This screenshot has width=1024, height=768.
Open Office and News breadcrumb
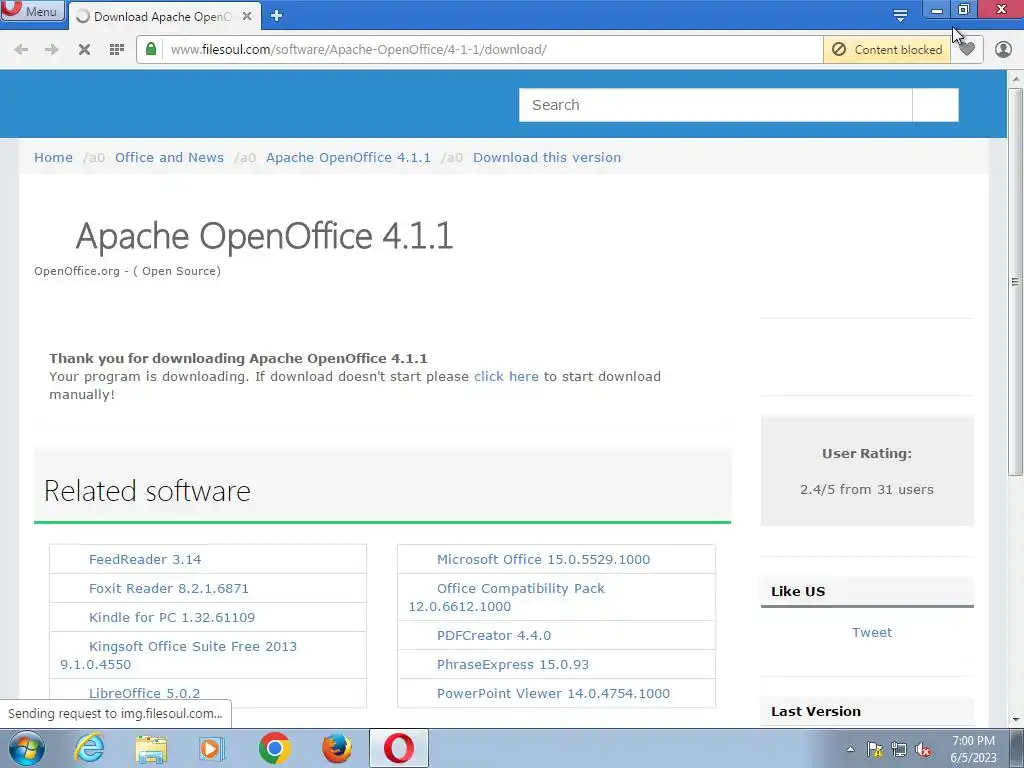coord(169,157)
